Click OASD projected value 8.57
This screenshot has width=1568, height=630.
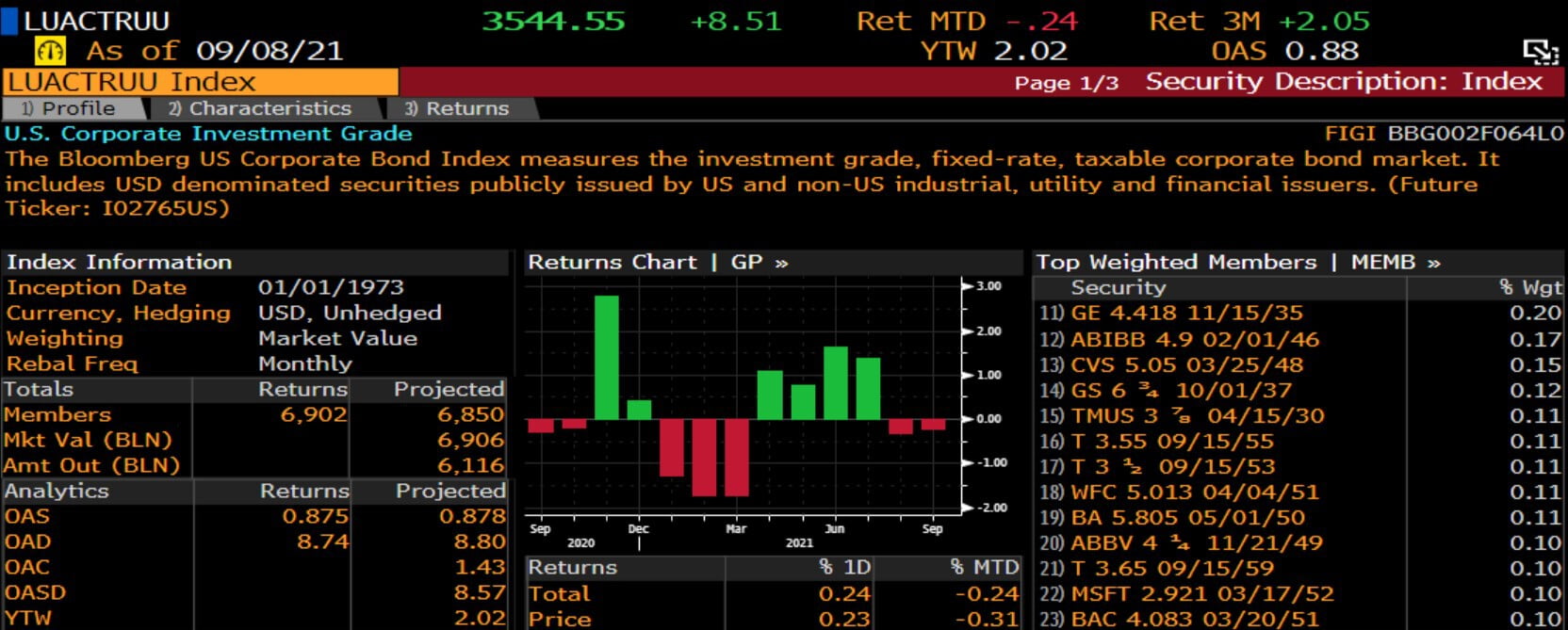click(x=481, y=592)
